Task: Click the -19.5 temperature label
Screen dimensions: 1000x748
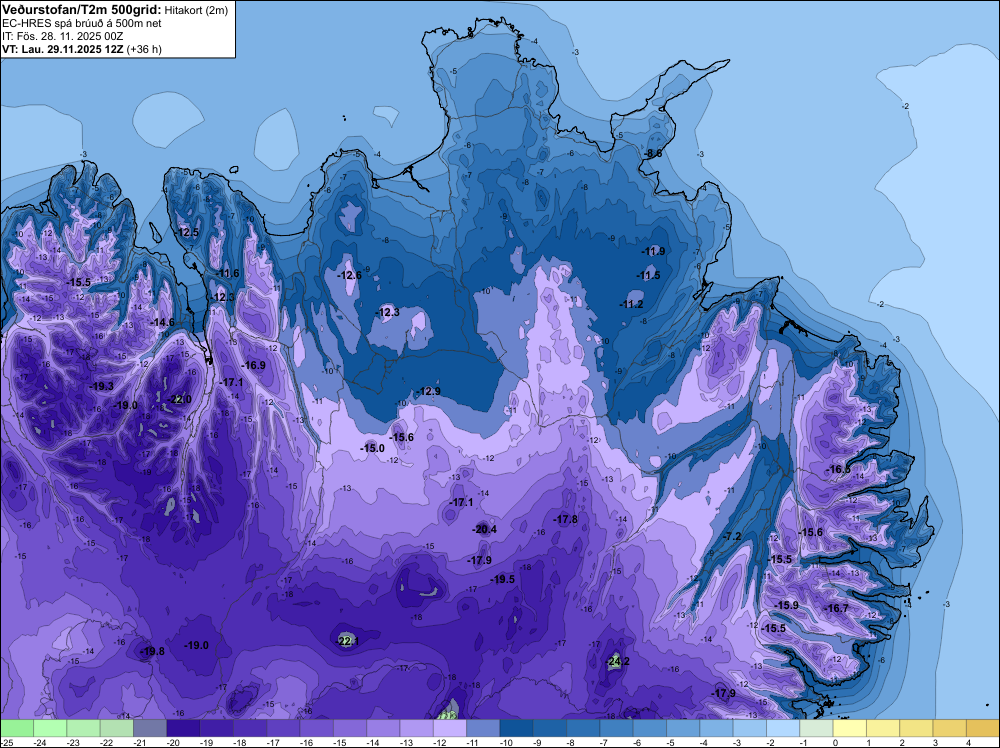Action: pos(503,579)
